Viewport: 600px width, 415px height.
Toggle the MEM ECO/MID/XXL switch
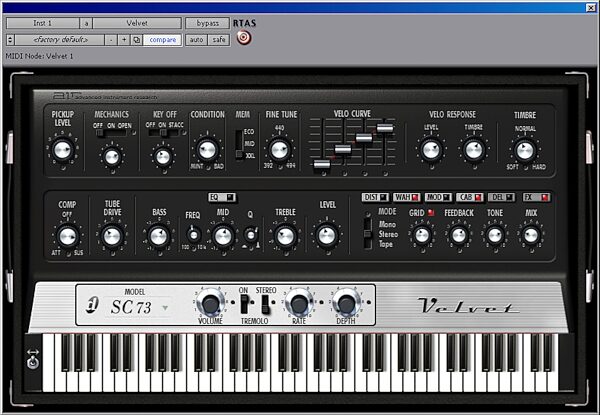[x=239, y=144]
